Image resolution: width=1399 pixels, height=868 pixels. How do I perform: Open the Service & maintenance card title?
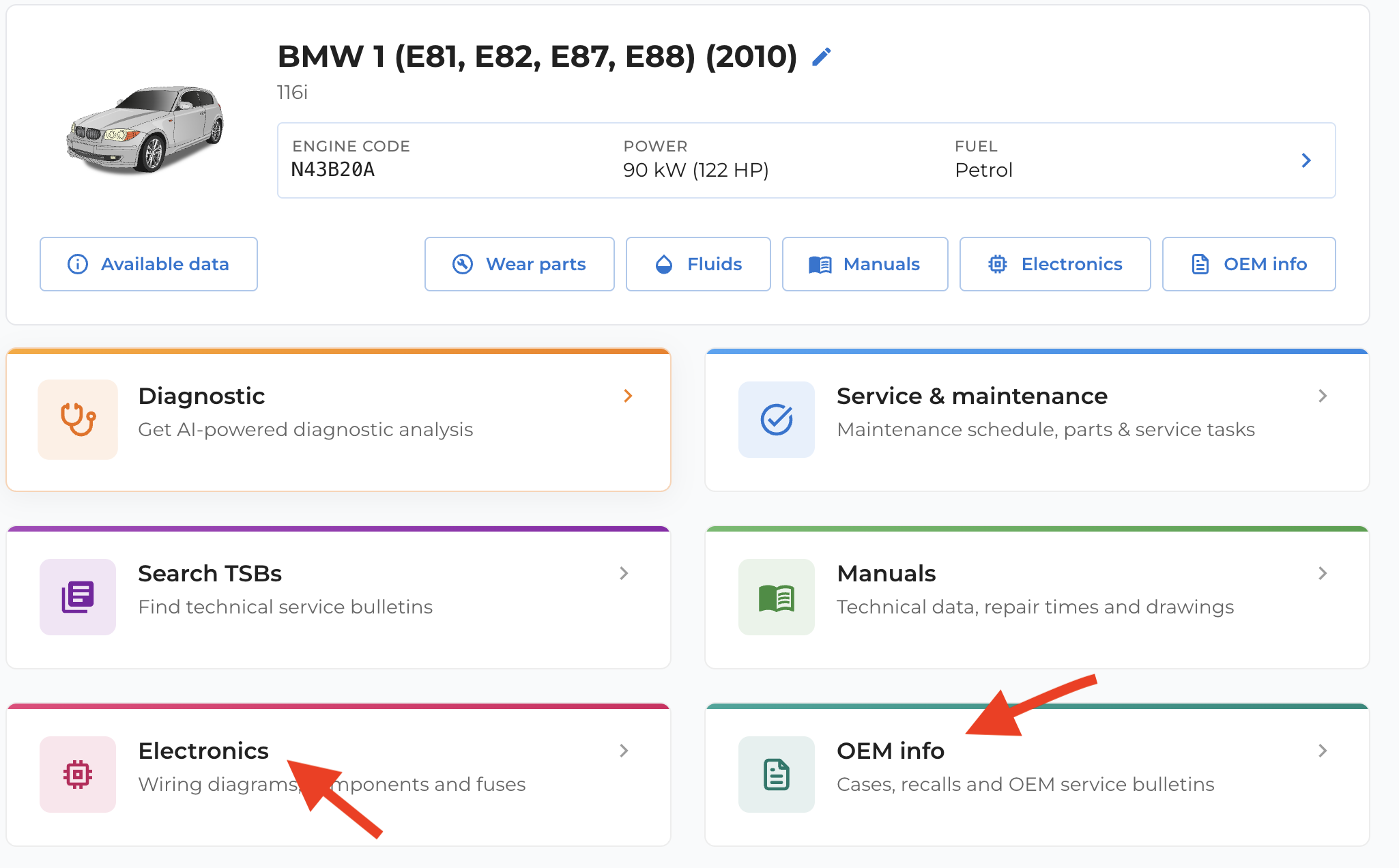point(972,396)
